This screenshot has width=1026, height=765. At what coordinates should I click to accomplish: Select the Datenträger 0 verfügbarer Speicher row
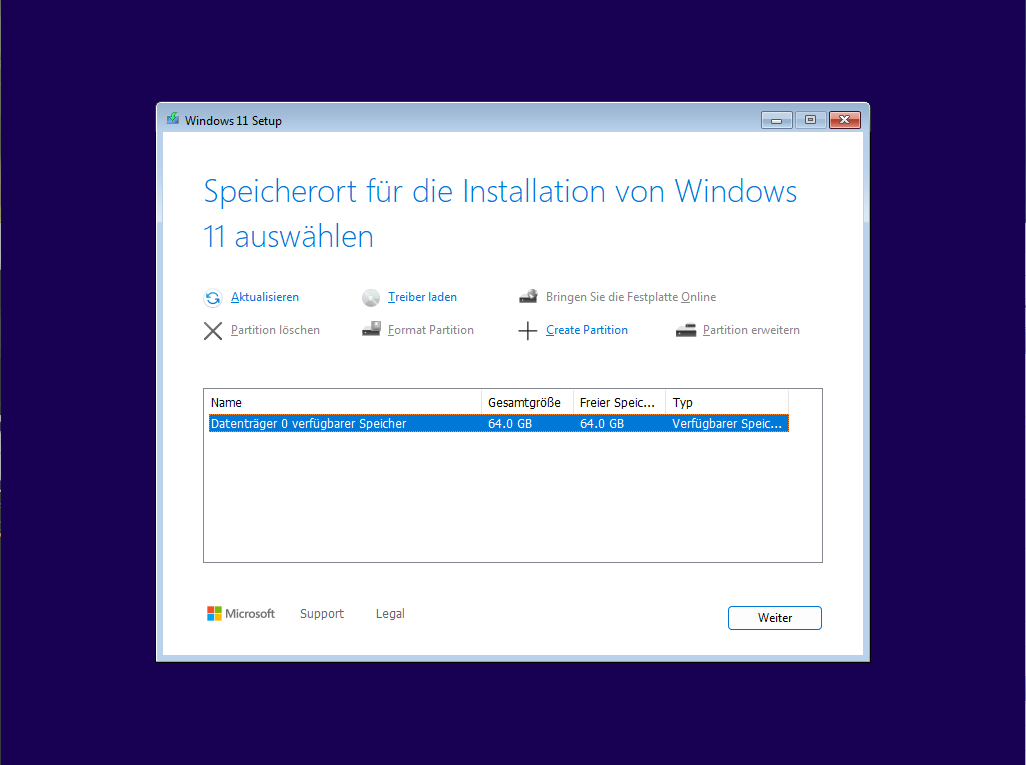pos(499,423)
